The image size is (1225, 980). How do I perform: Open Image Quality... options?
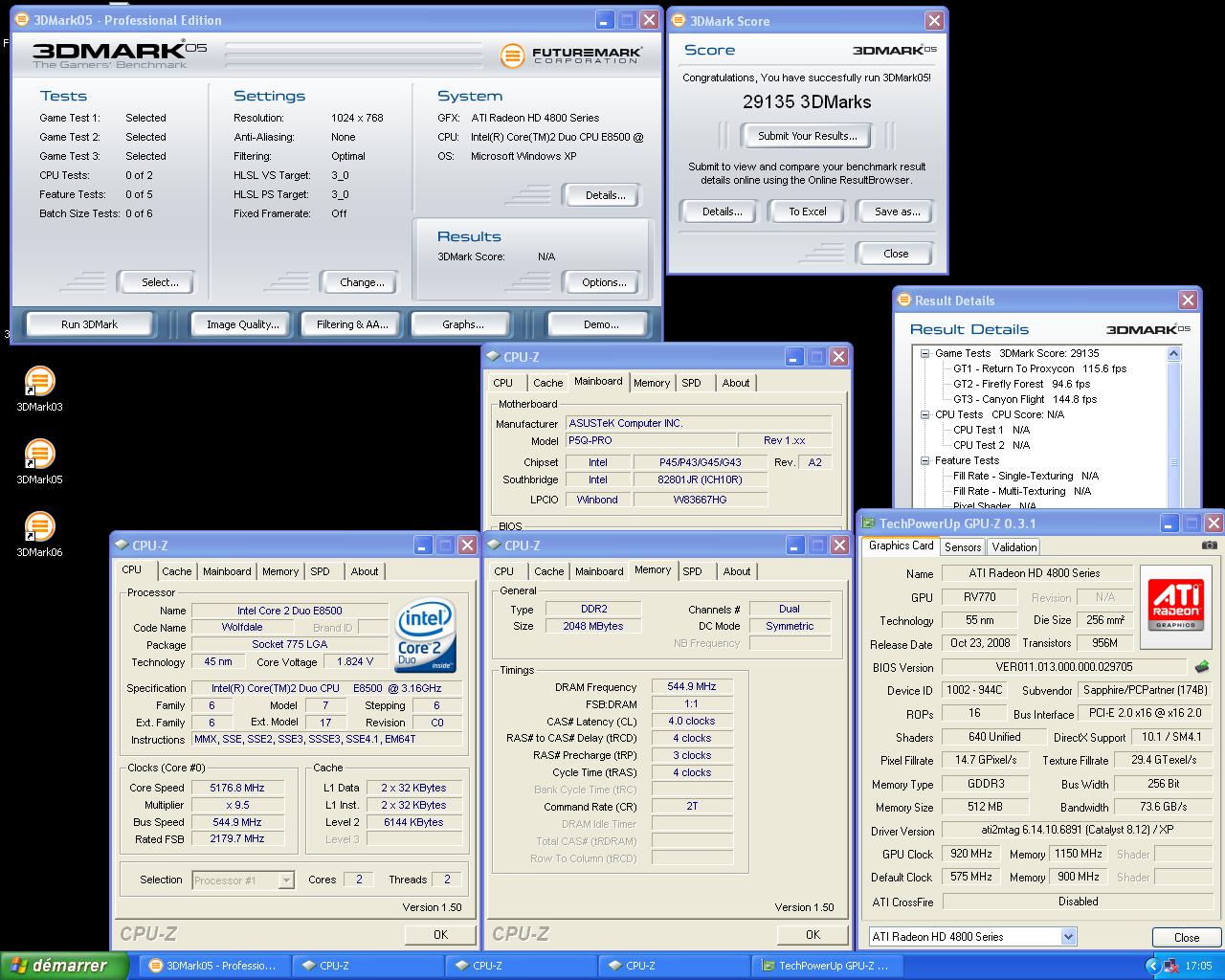[x=243, y=324]
